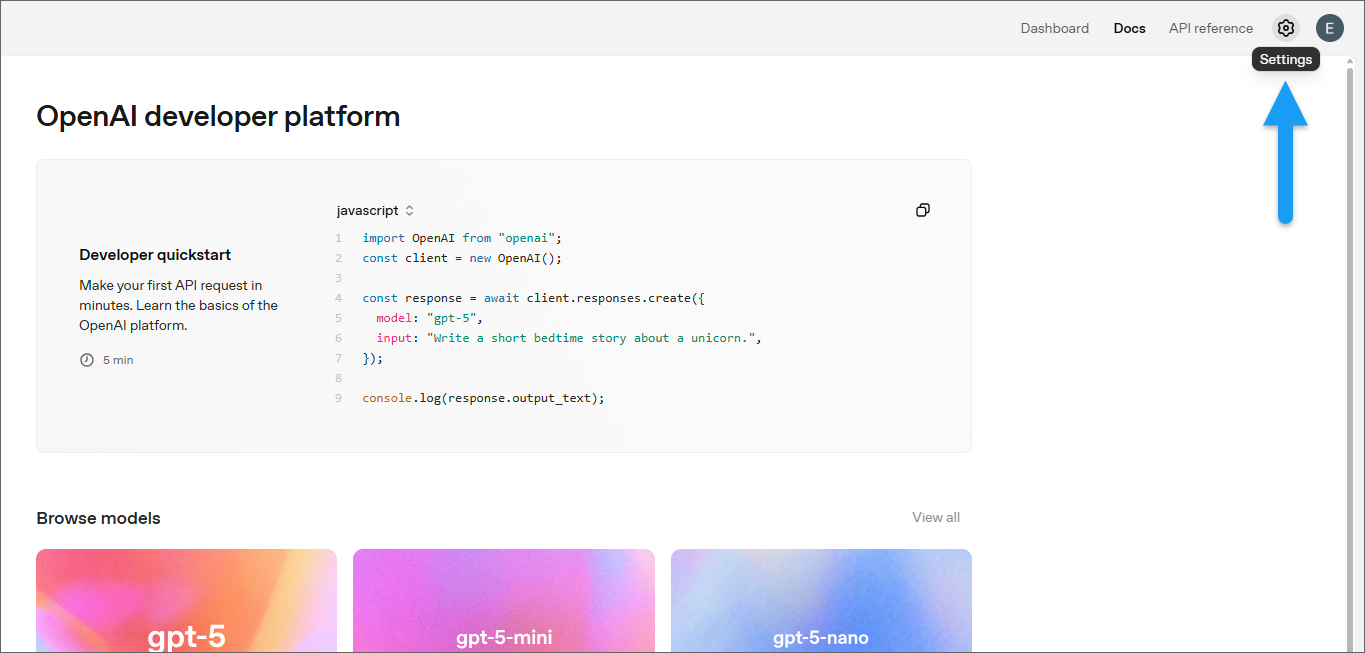
Task: Click the "import OpenAI" code line
Action: pos(462,238)
